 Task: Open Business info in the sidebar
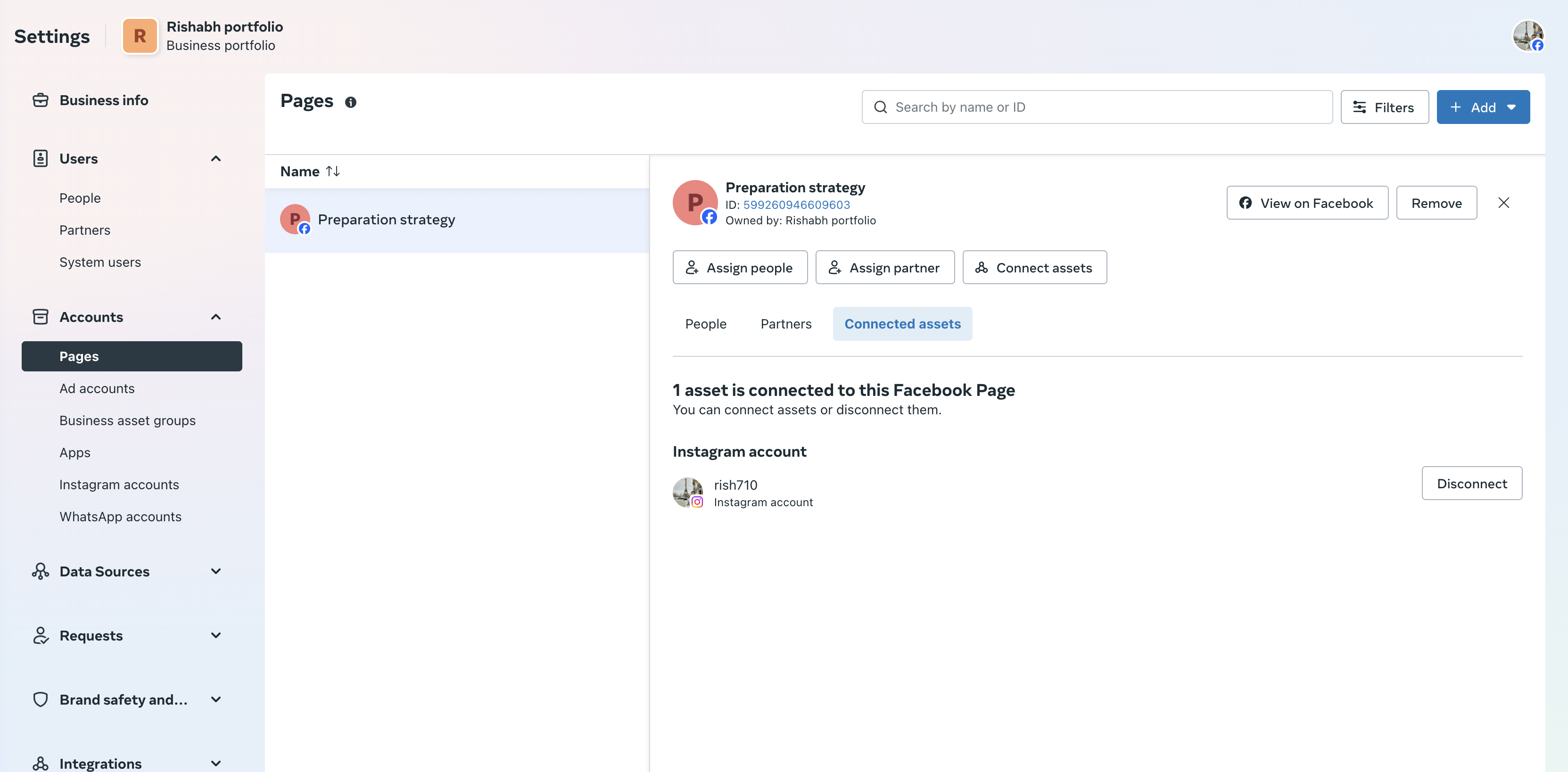click(103, 100)
